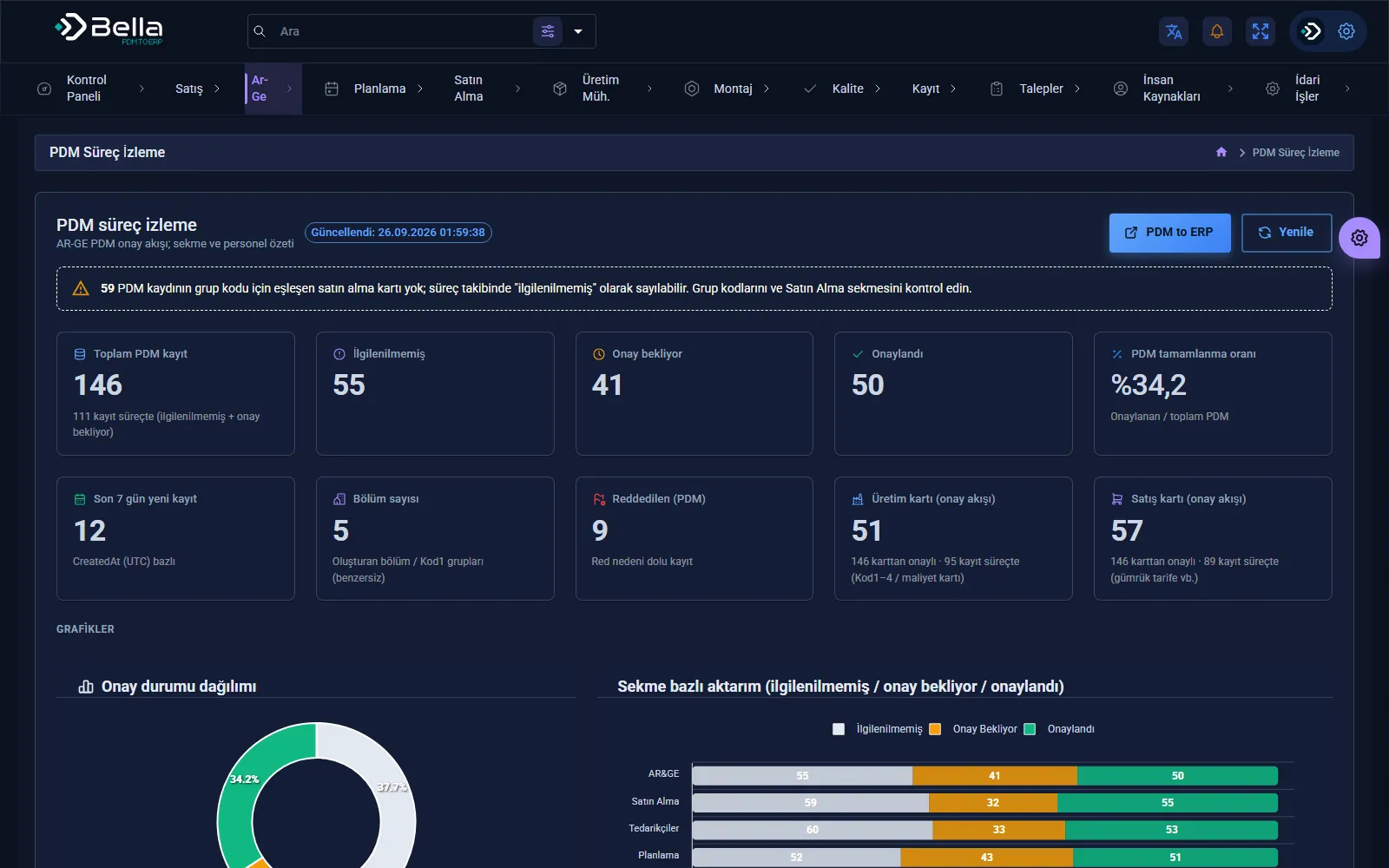Viewport: 1389px width, 868px height.
Task: Open the search bar dropdown arrow
Action: 578,31
